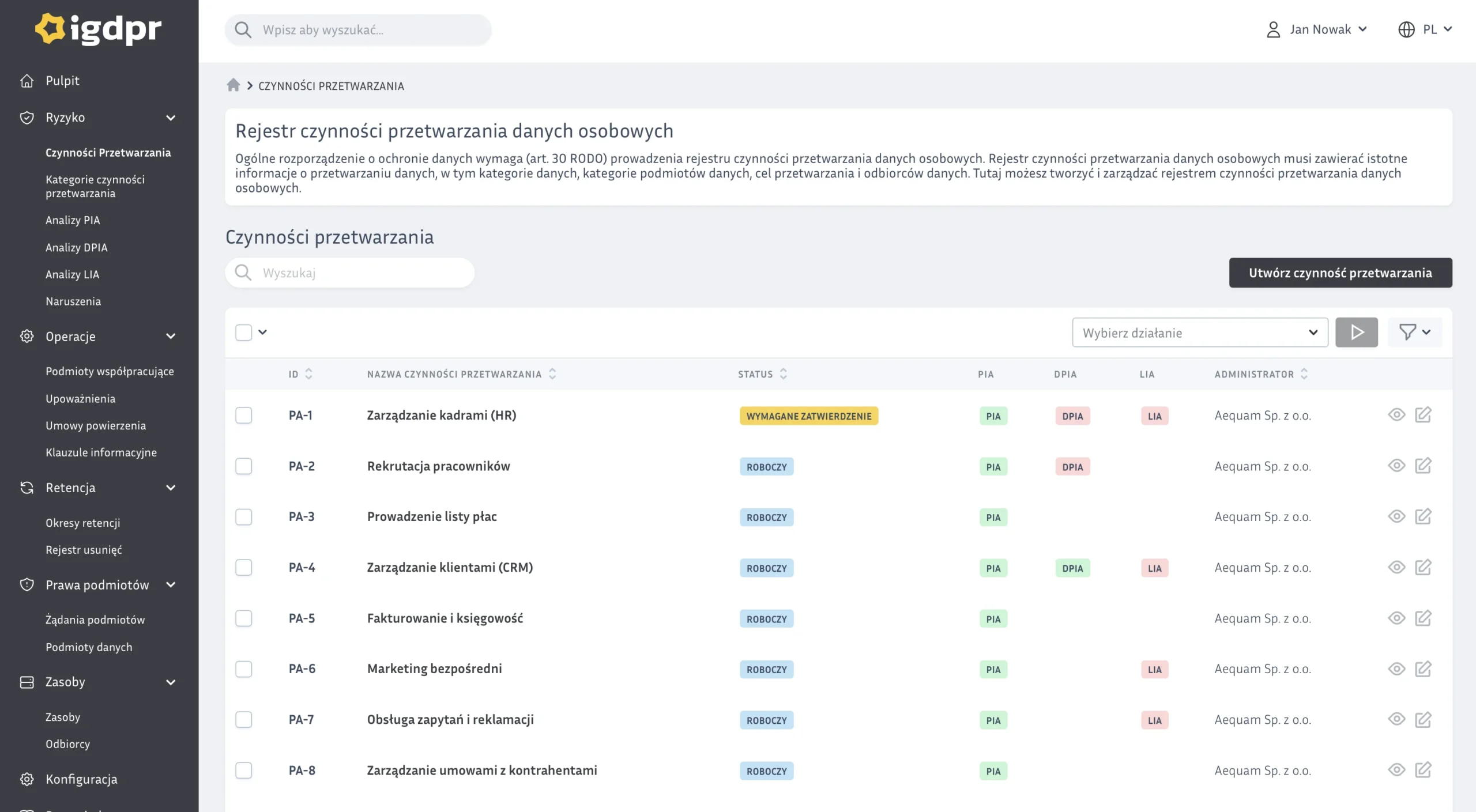The image size is (1476, 812).
Task: Toggle the select-all header checkbox
Action: tap(244, 332)
